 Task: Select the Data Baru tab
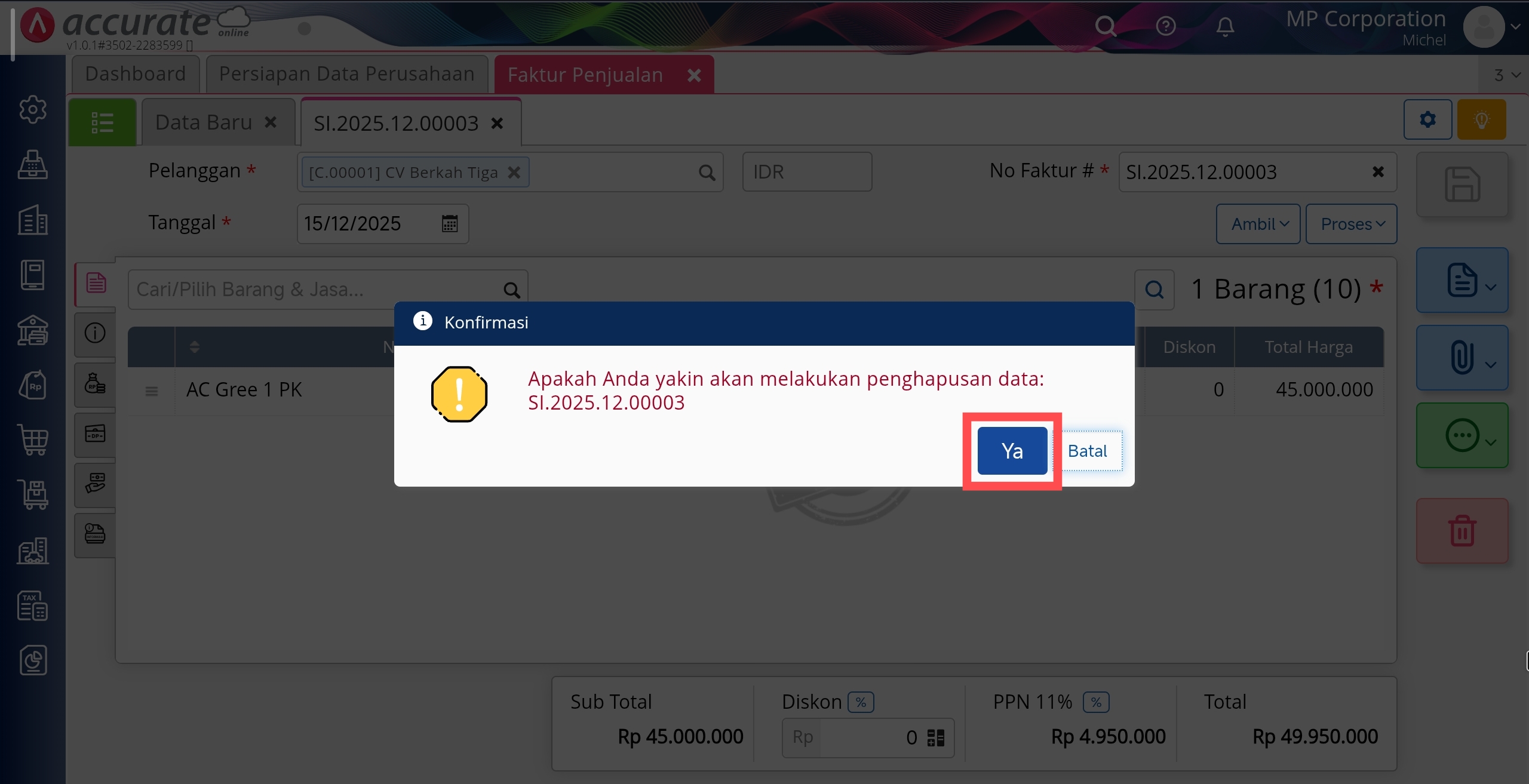click(204, 122)
